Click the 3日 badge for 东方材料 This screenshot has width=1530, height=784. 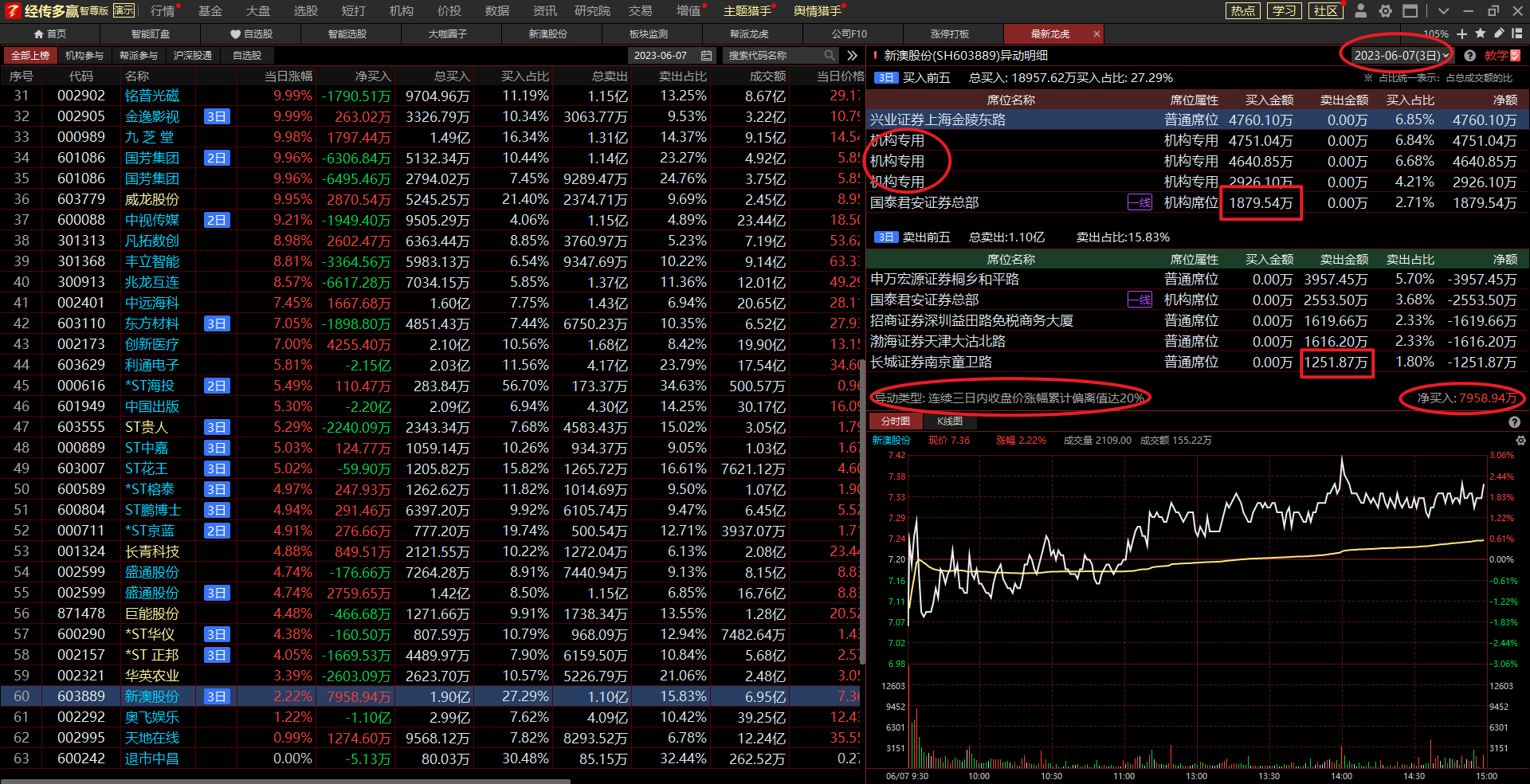pyautogui.click(x=217, y=323)
